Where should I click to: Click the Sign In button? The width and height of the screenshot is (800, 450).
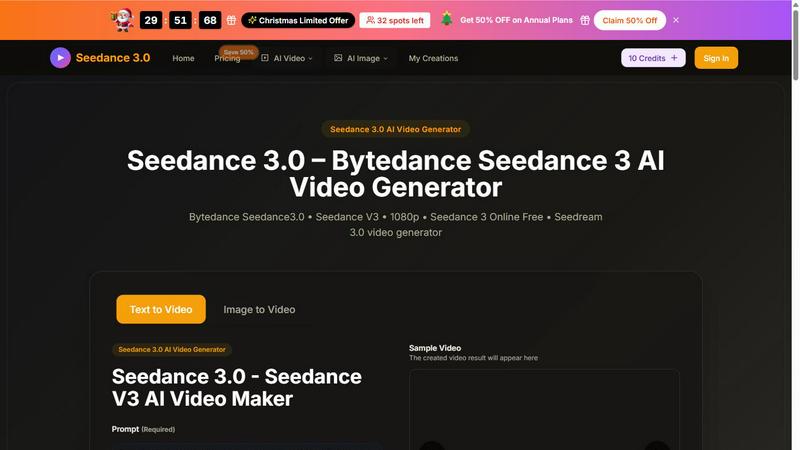(716, 58)
